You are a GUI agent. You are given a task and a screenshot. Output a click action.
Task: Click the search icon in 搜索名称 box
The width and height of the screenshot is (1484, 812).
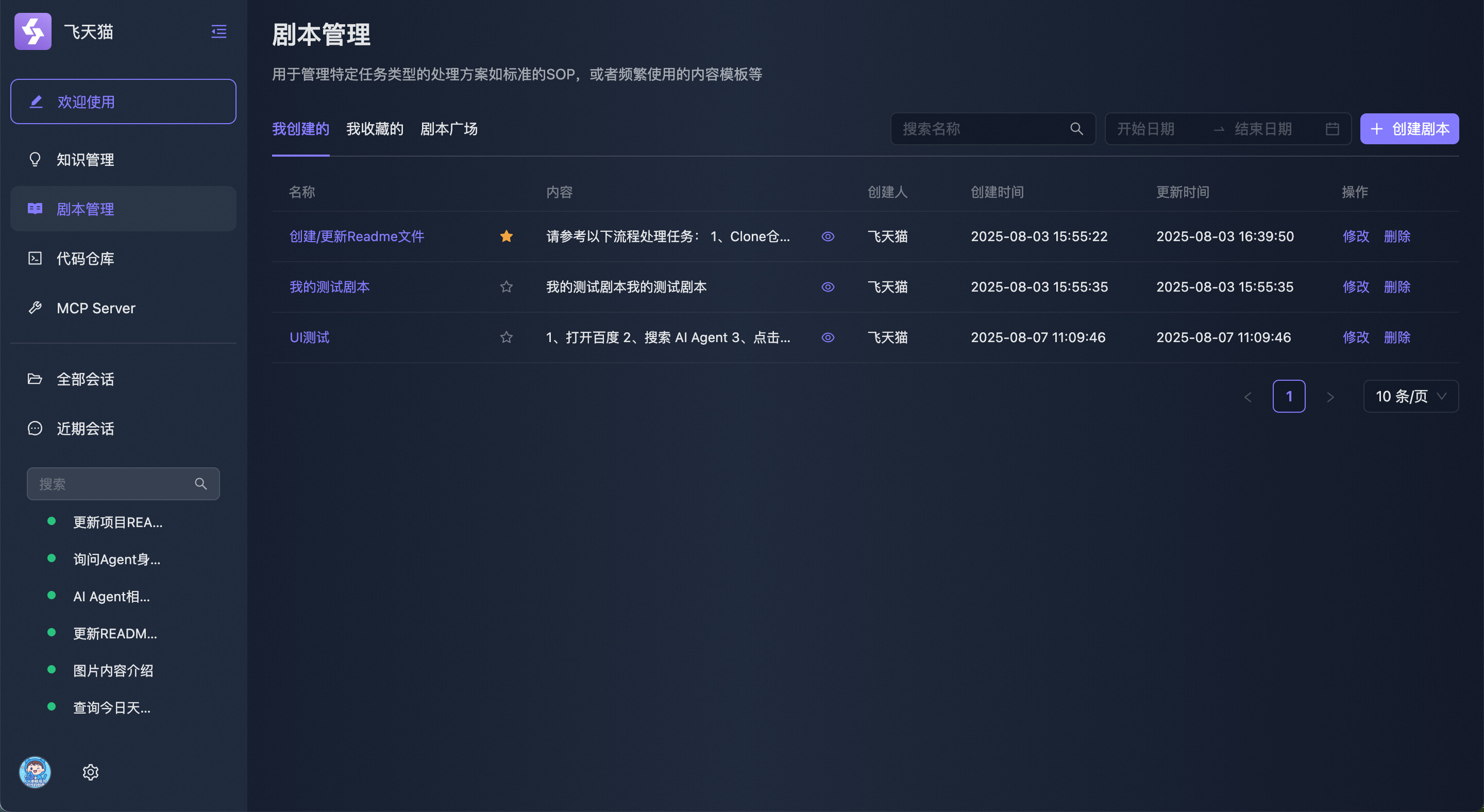(1076, 129)
